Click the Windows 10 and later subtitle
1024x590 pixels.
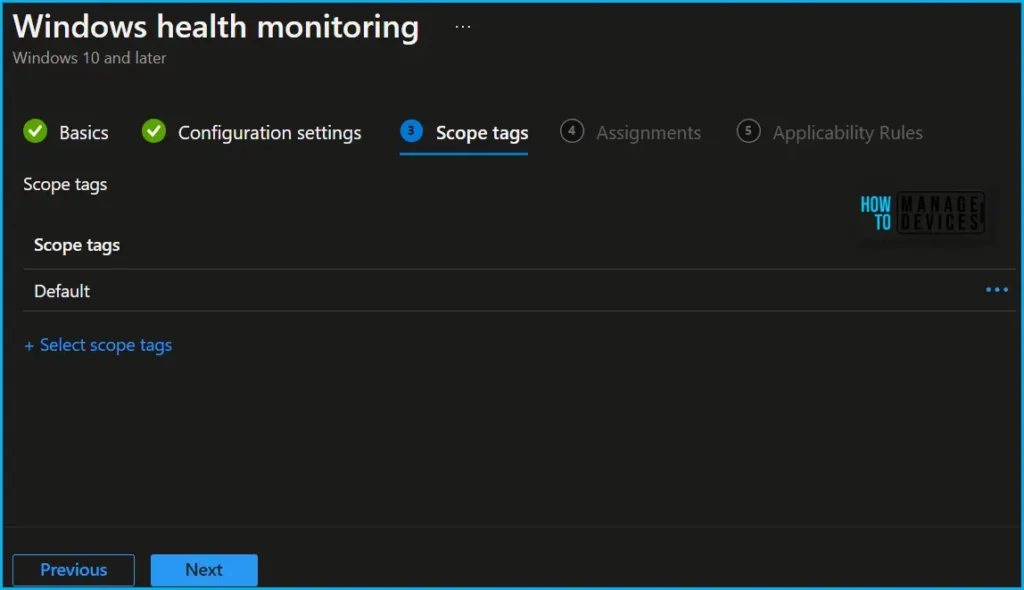(x=89, y=58)
